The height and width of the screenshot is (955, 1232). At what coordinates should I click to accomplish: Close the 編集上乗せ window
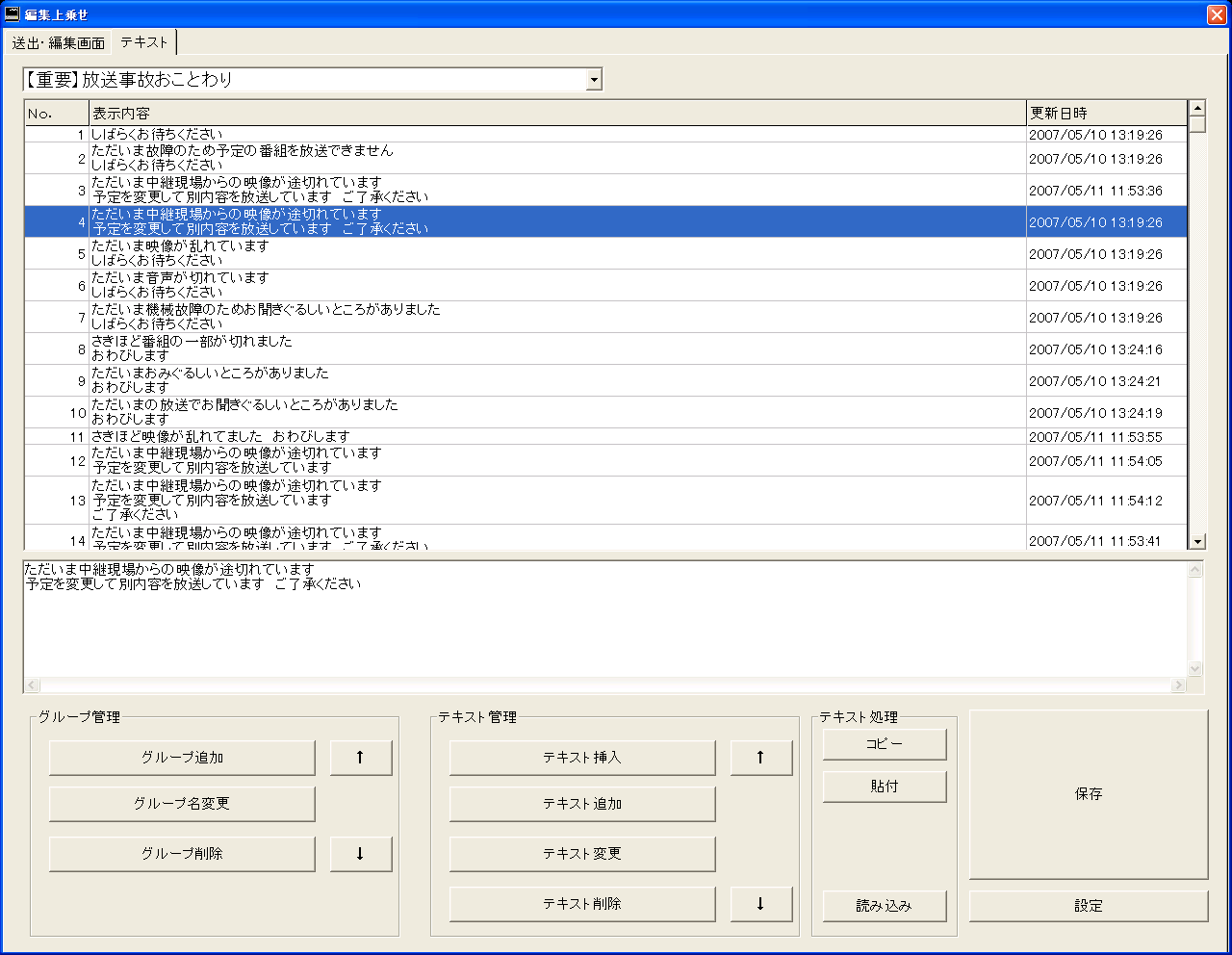pyautogui.click(x=1216, y=14)
